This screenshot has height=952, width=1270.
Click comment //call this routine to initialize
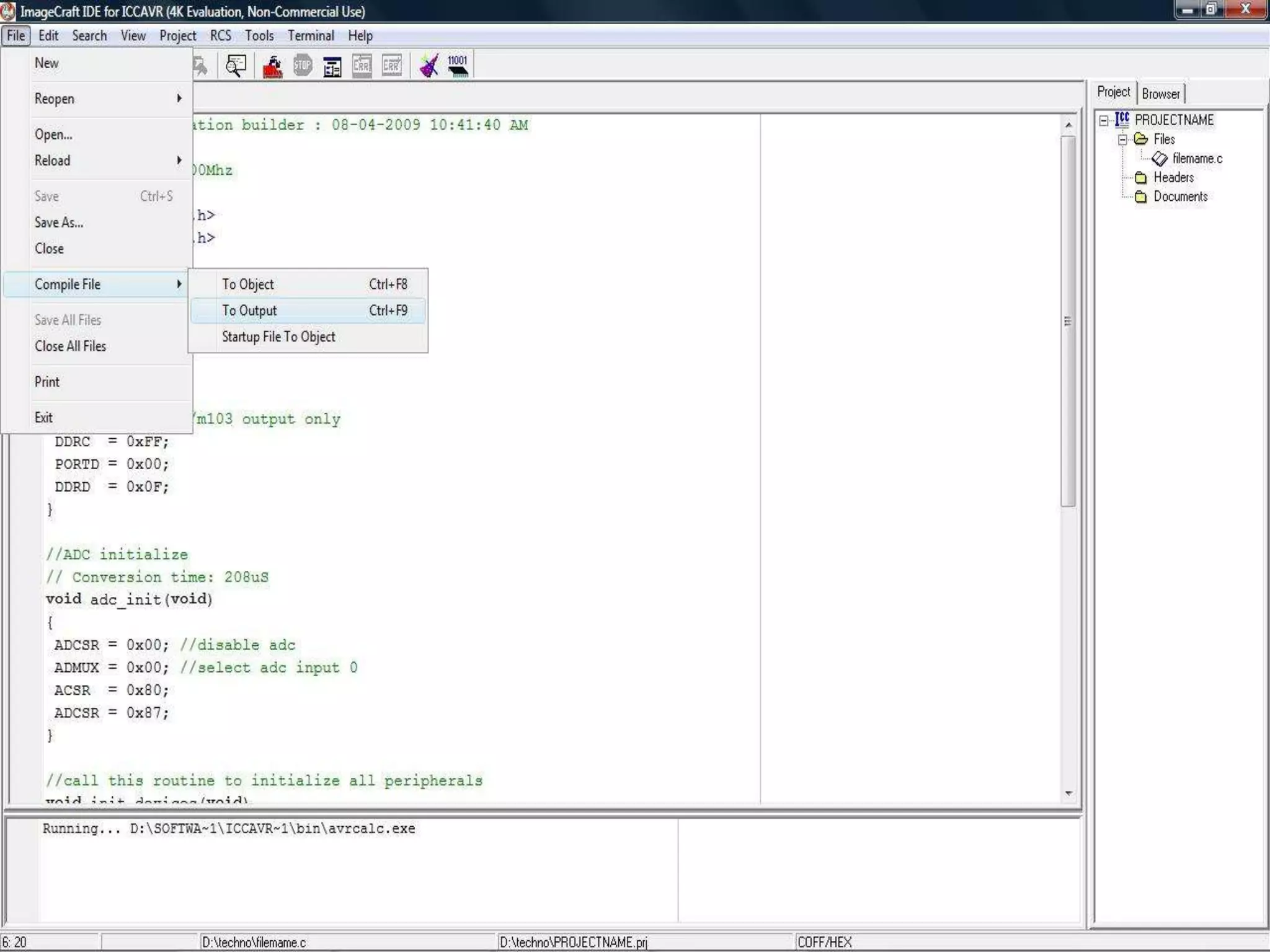point(264,781)
